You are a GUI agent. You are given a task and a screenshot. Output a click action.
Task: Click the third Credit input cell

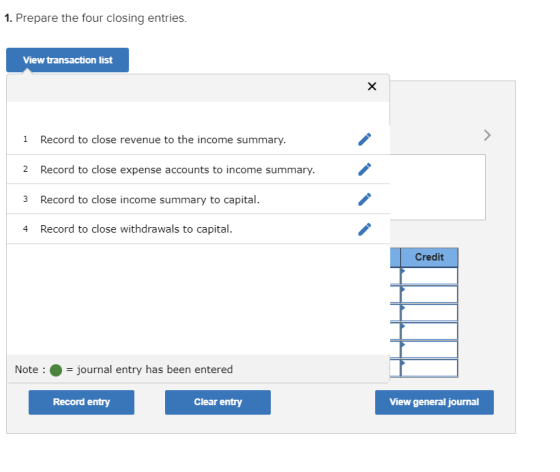tap(429, 313)
